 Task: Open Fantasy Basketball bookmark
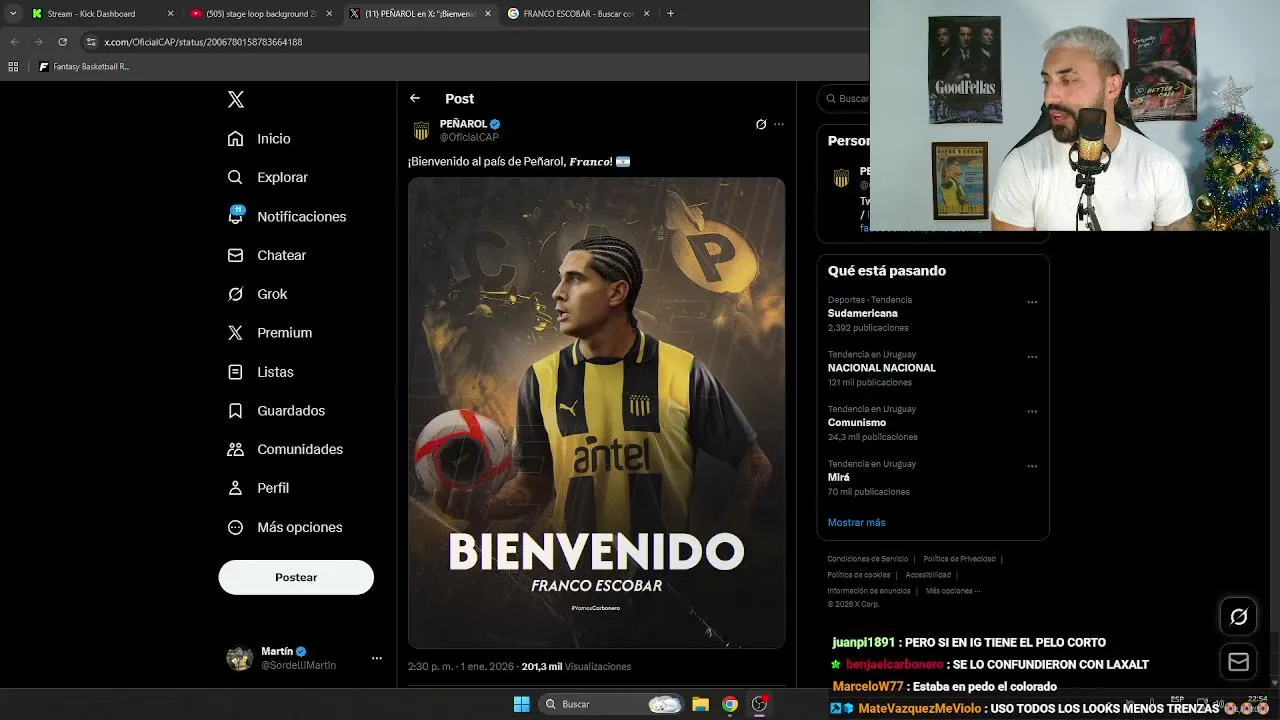84,67
